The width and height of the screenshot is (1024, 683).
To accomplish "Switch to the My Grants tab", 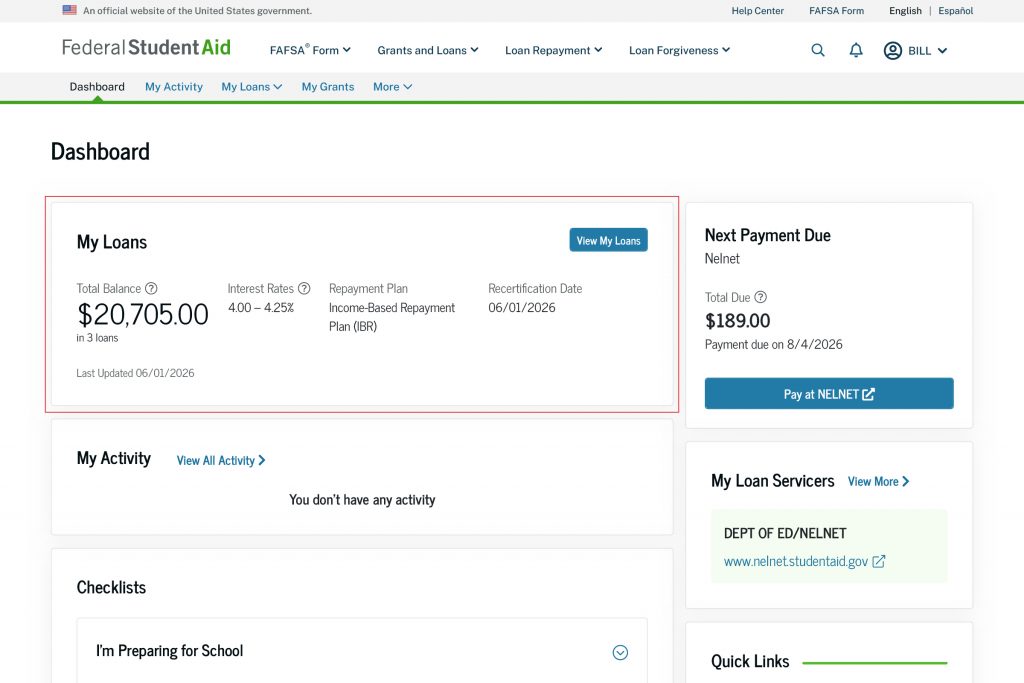I will point(328,87).
